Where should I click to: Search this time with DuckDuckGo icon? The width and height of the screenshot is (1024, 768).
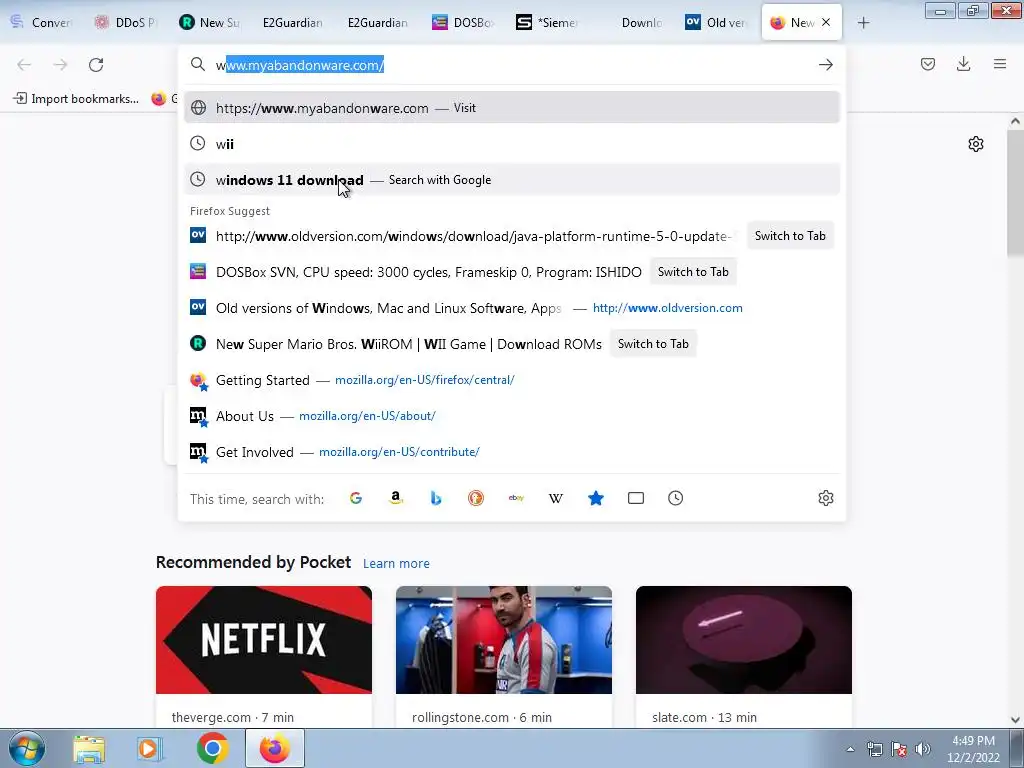coord(476,498)
